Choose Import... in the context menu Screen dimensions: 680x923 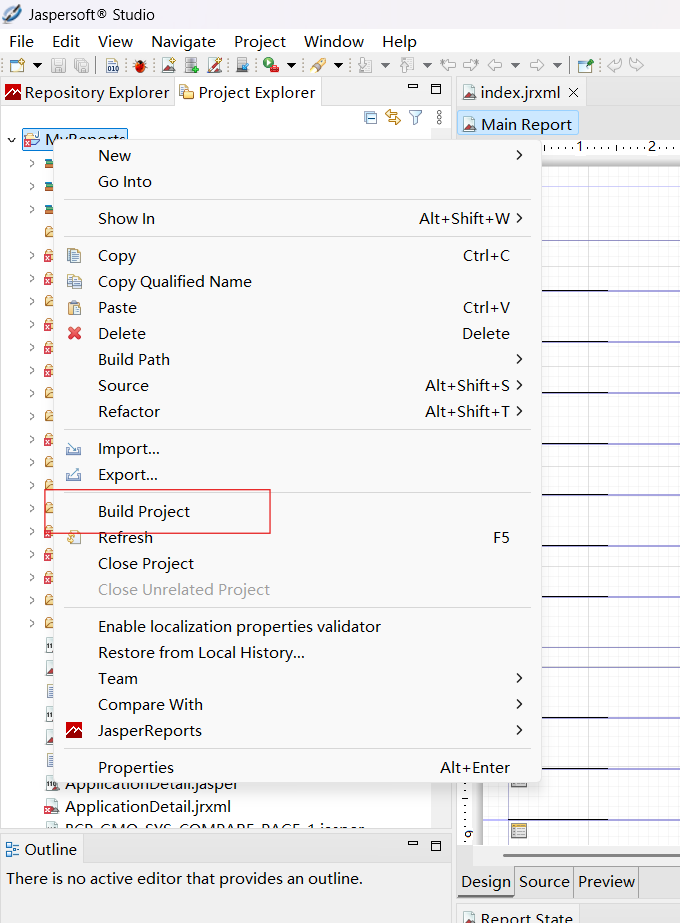(297, 449)
